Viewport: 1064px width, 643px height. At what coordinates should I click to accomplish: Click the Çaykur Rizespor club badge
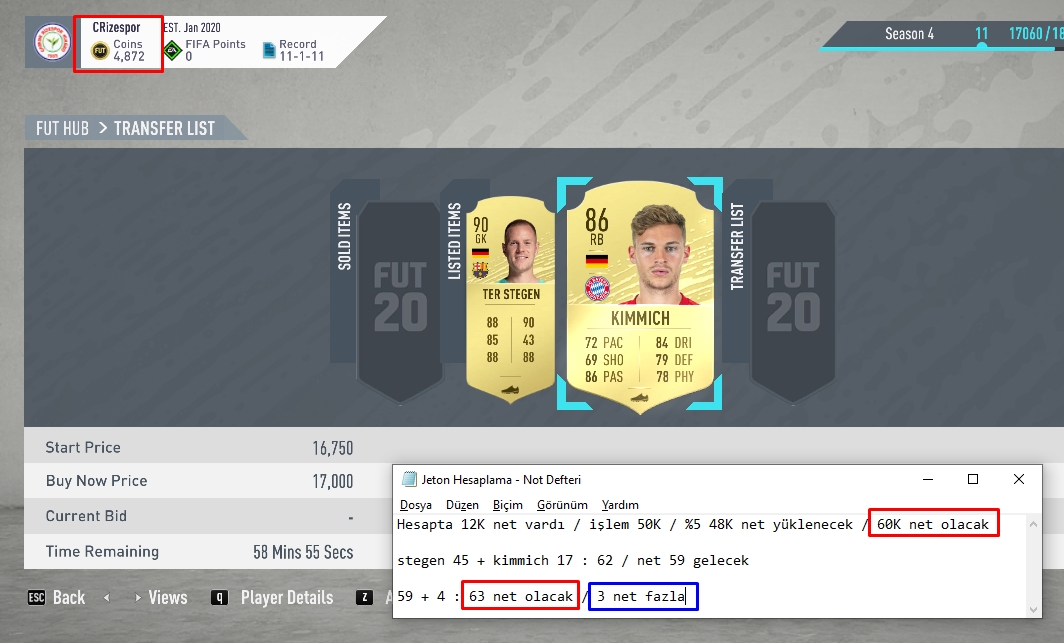click(x=52, y=42)
